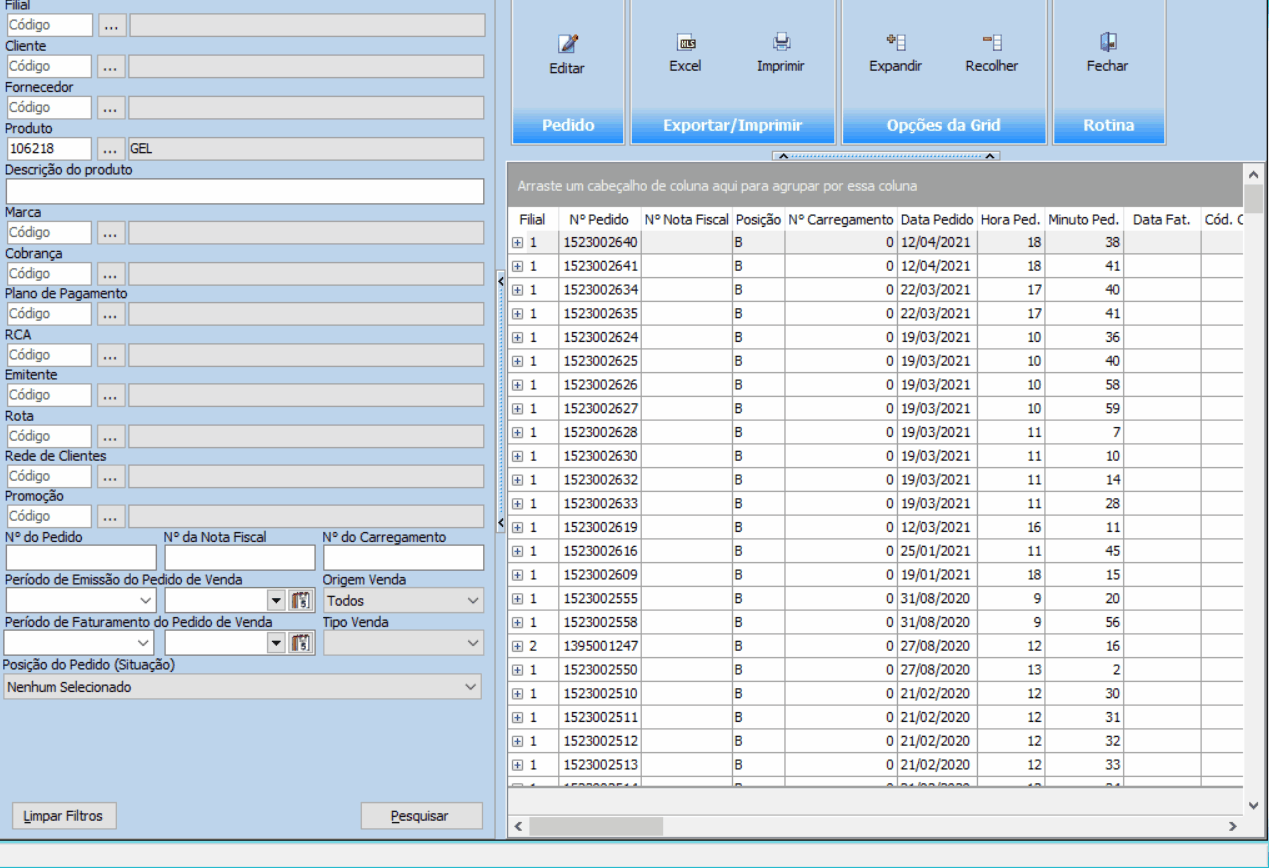Screen dimensions: 1269x868
Task: Open Cobrança lookup ellipsis button
Action: tap(111, 273)
